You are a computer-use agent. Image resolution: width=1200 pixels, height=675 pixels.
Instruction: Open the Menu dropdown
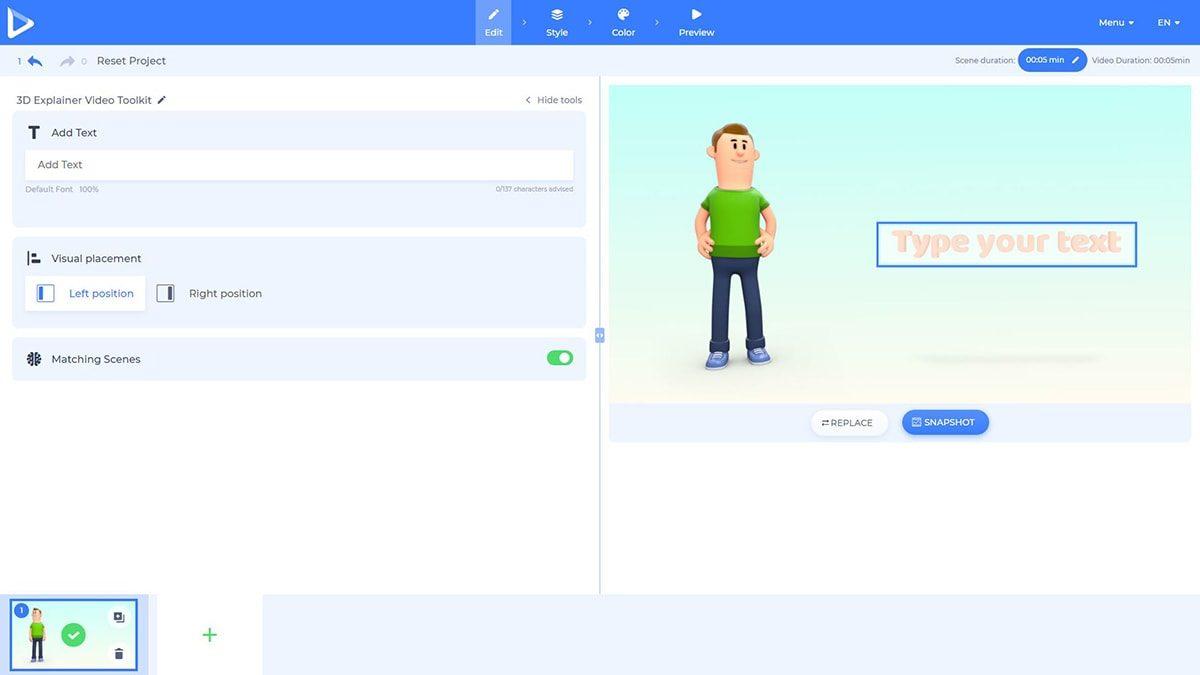pos(1116,22)
